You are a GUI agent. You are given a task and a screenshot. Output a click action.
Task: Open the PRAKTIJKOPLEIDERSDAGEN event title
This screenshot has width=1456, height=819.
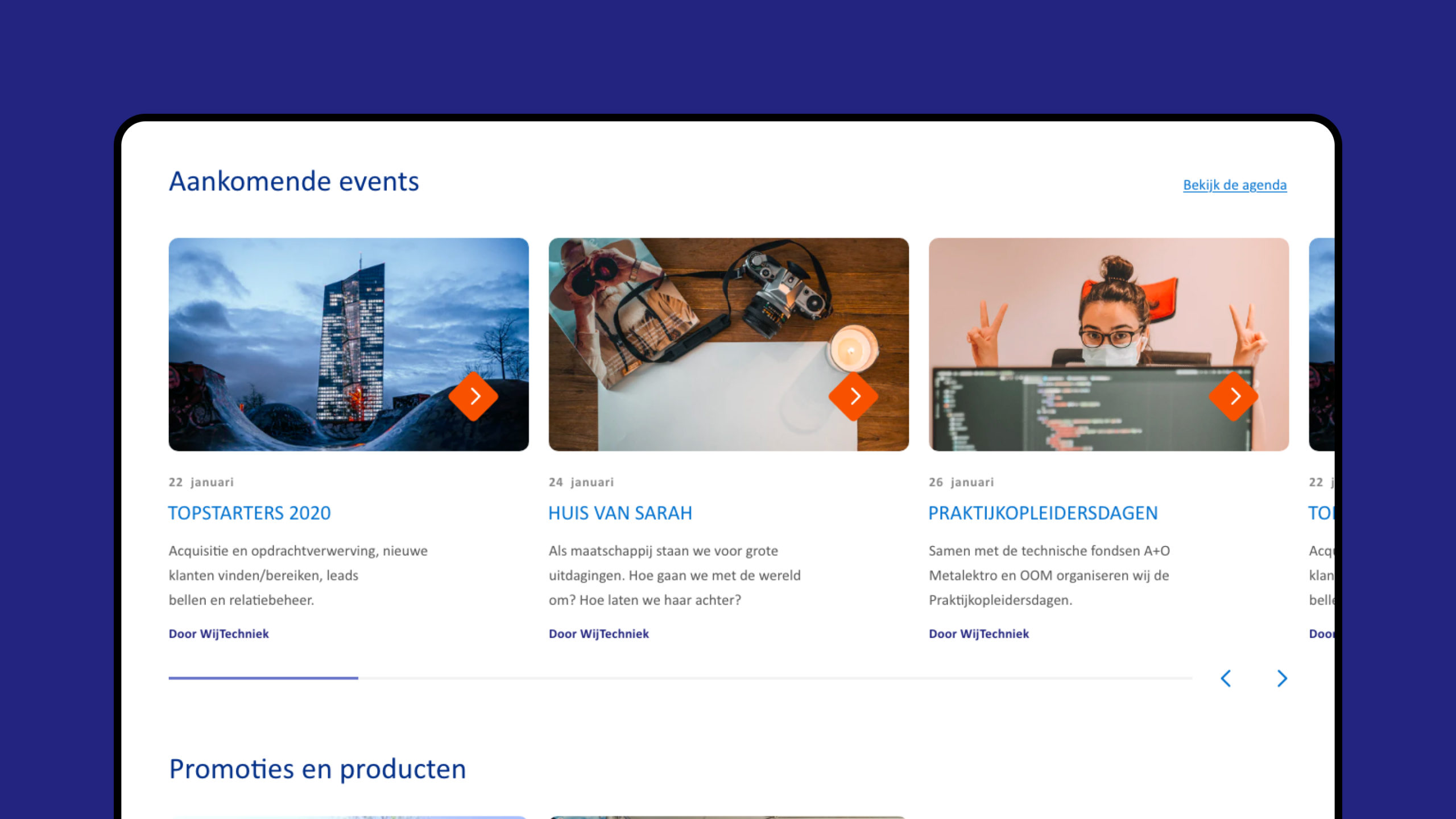(x=1043, y=513)
